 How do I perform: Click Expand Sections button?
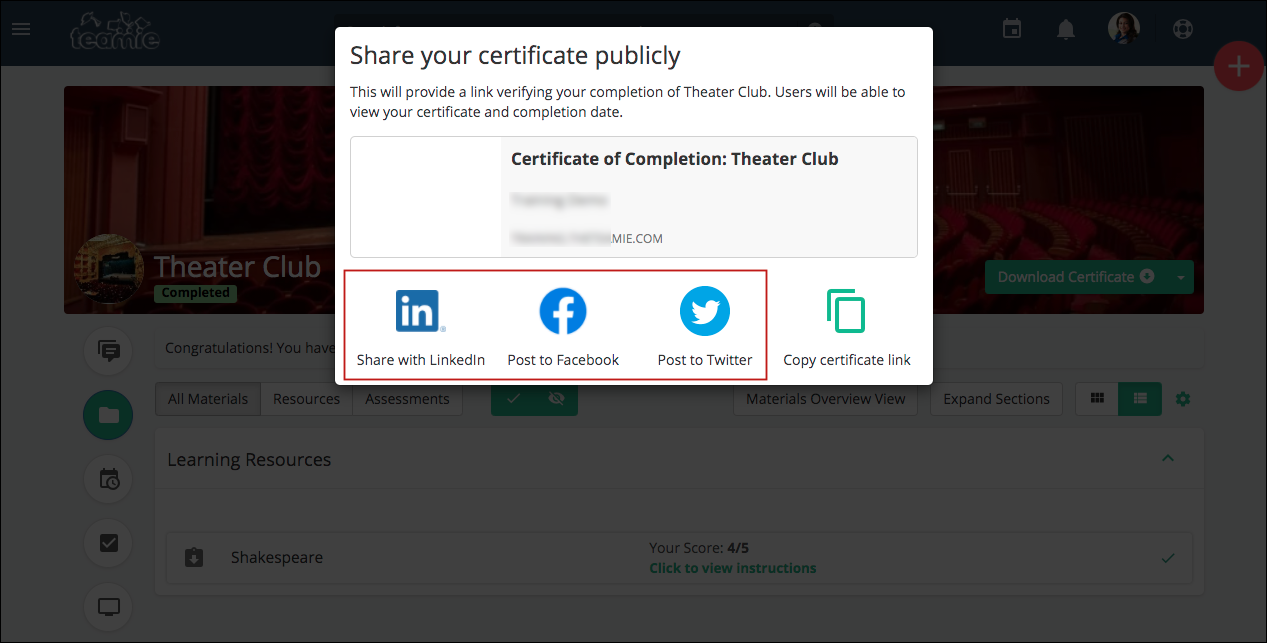click(996, 398)
